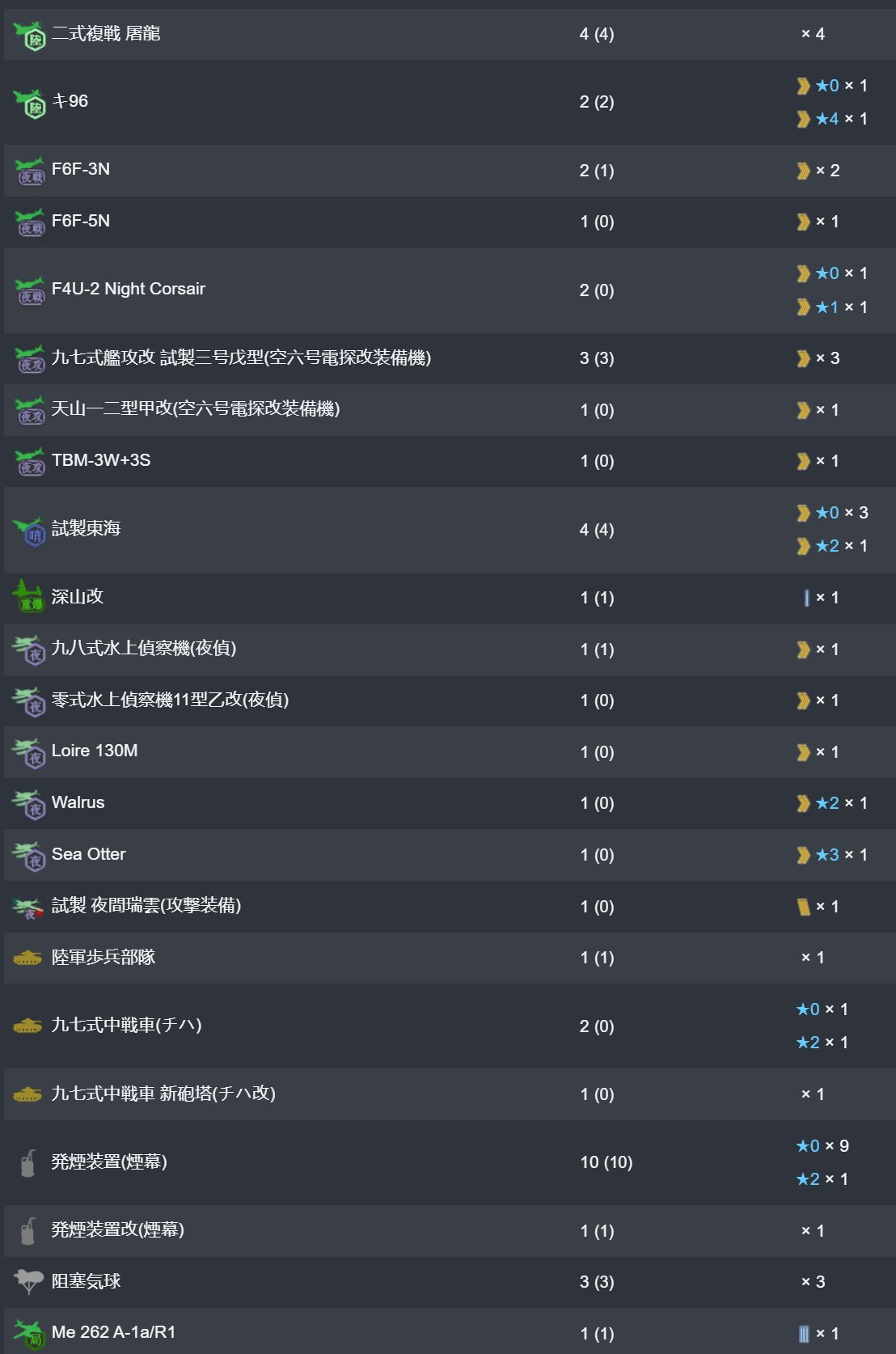Click the 阻塞気球 barrage balloon icon
The image size is (896, 1354).
pos(28,1281)
